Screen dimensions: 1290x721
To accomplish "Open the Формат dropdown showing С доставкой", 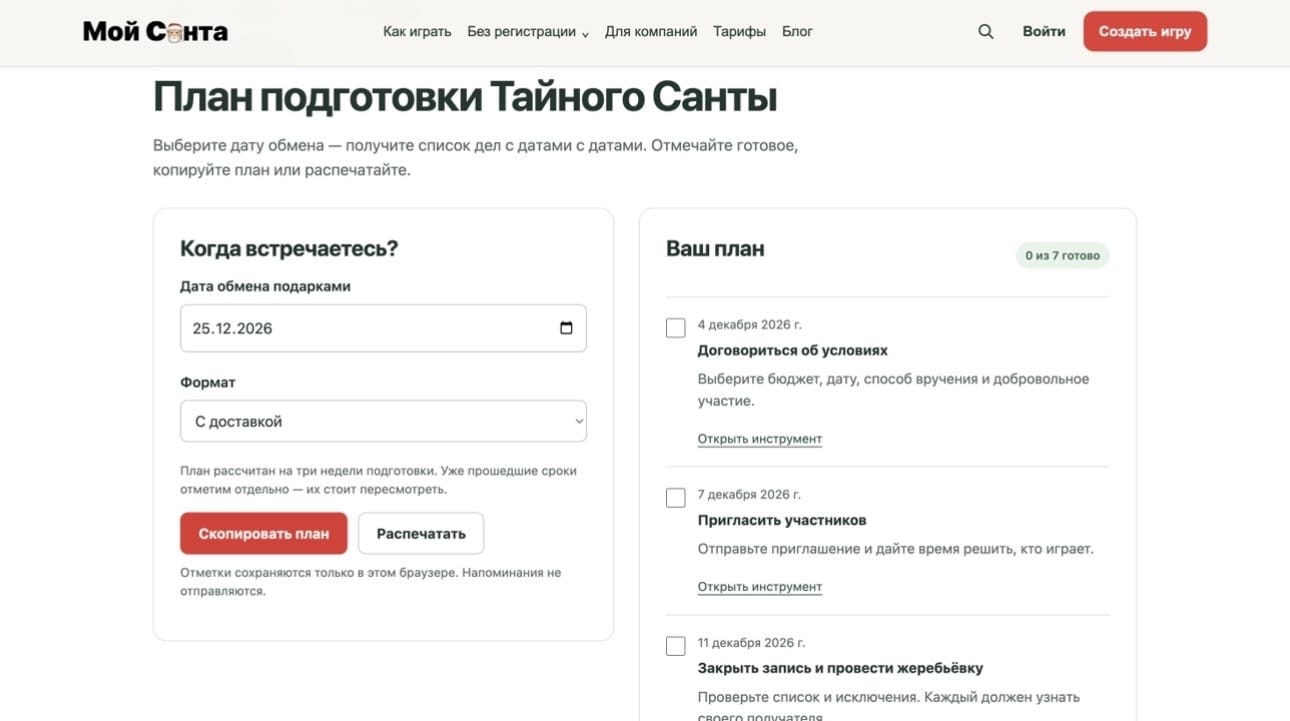I will (383, 421).
